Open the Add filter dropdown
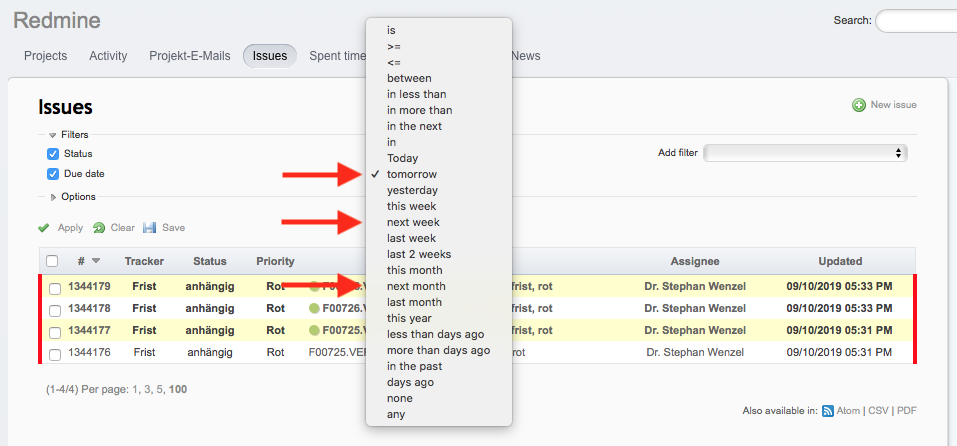Screen dimensions: 957x446 [x=805, y=153]
